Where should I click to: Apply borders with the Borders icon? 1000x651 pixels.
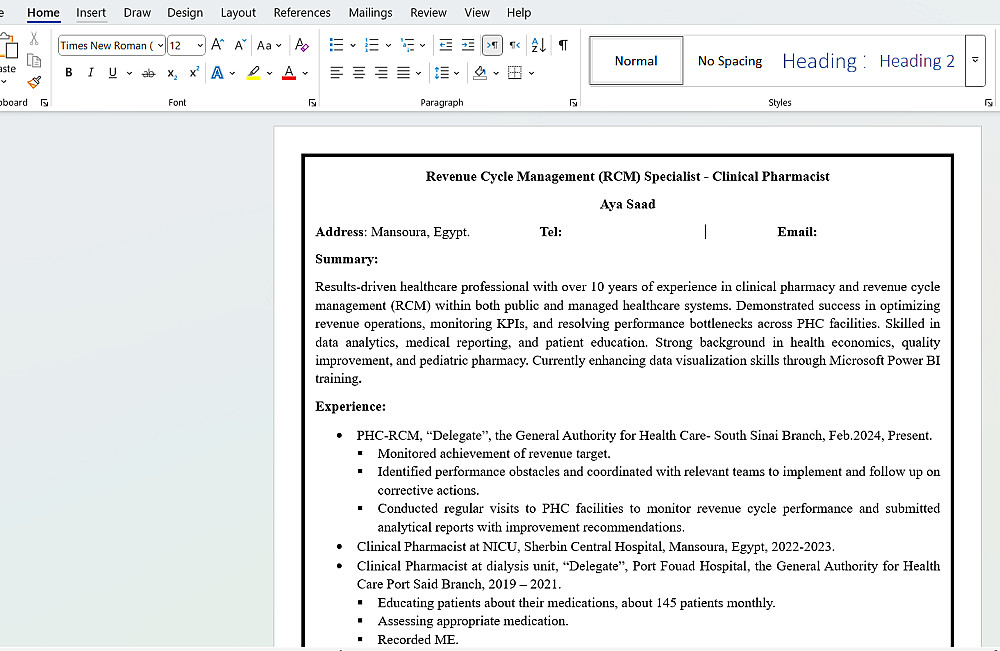point(515,73)
